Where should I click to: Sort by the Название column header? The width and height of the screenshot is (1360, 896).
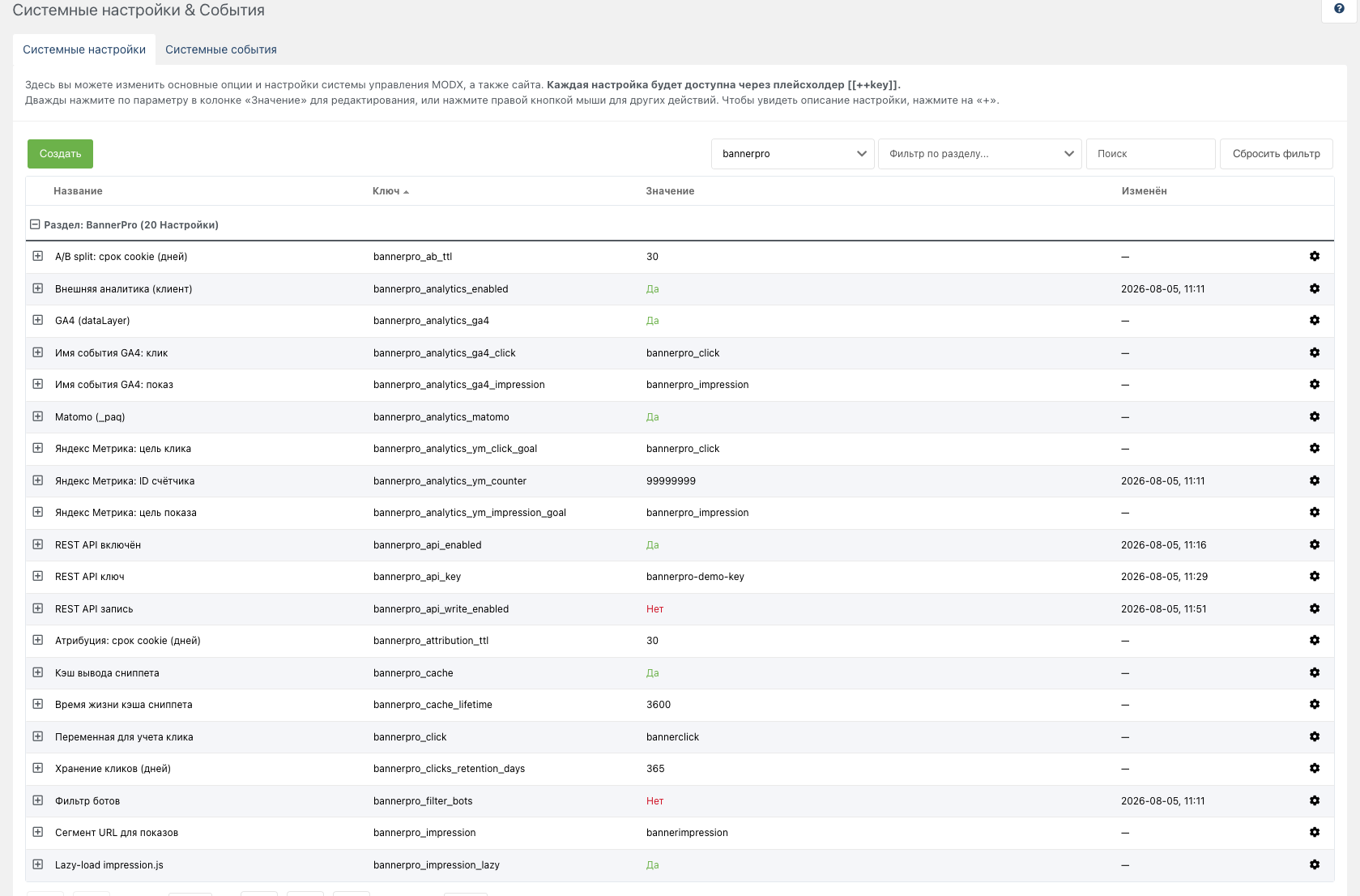(x=78, y=191)
